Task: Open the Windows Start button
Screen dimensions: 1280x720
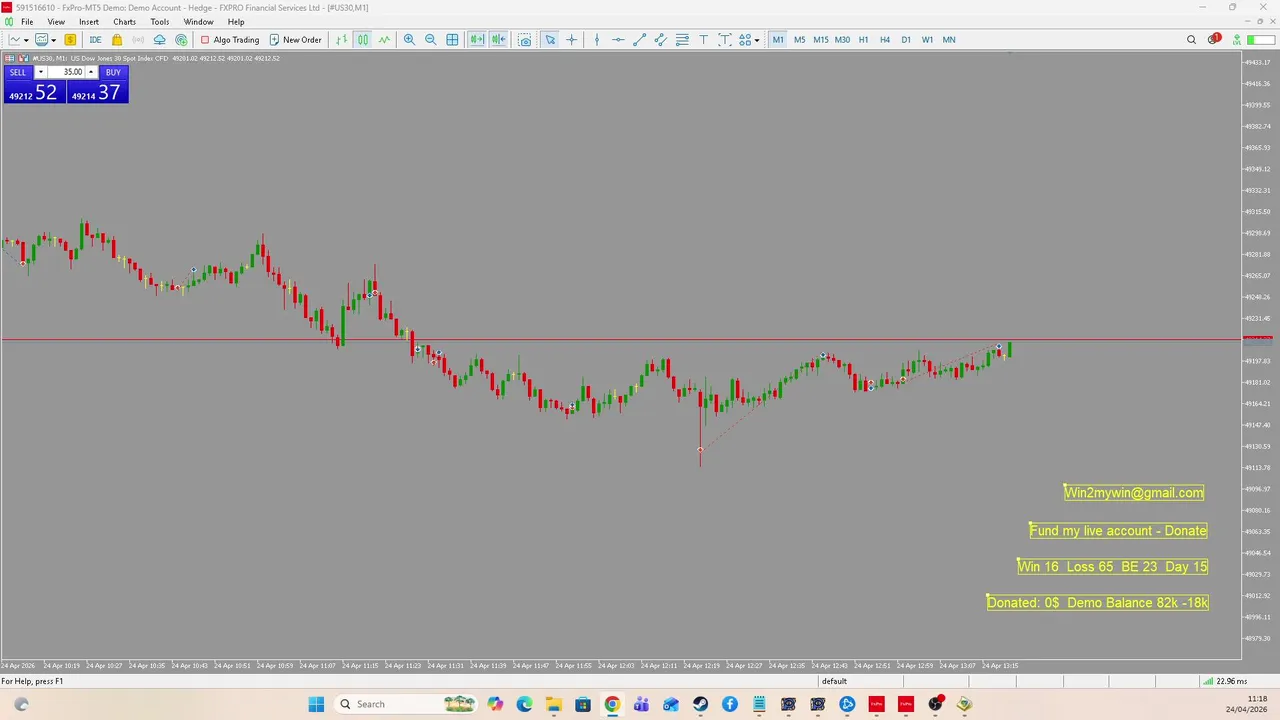Action: tap(316, 704)
